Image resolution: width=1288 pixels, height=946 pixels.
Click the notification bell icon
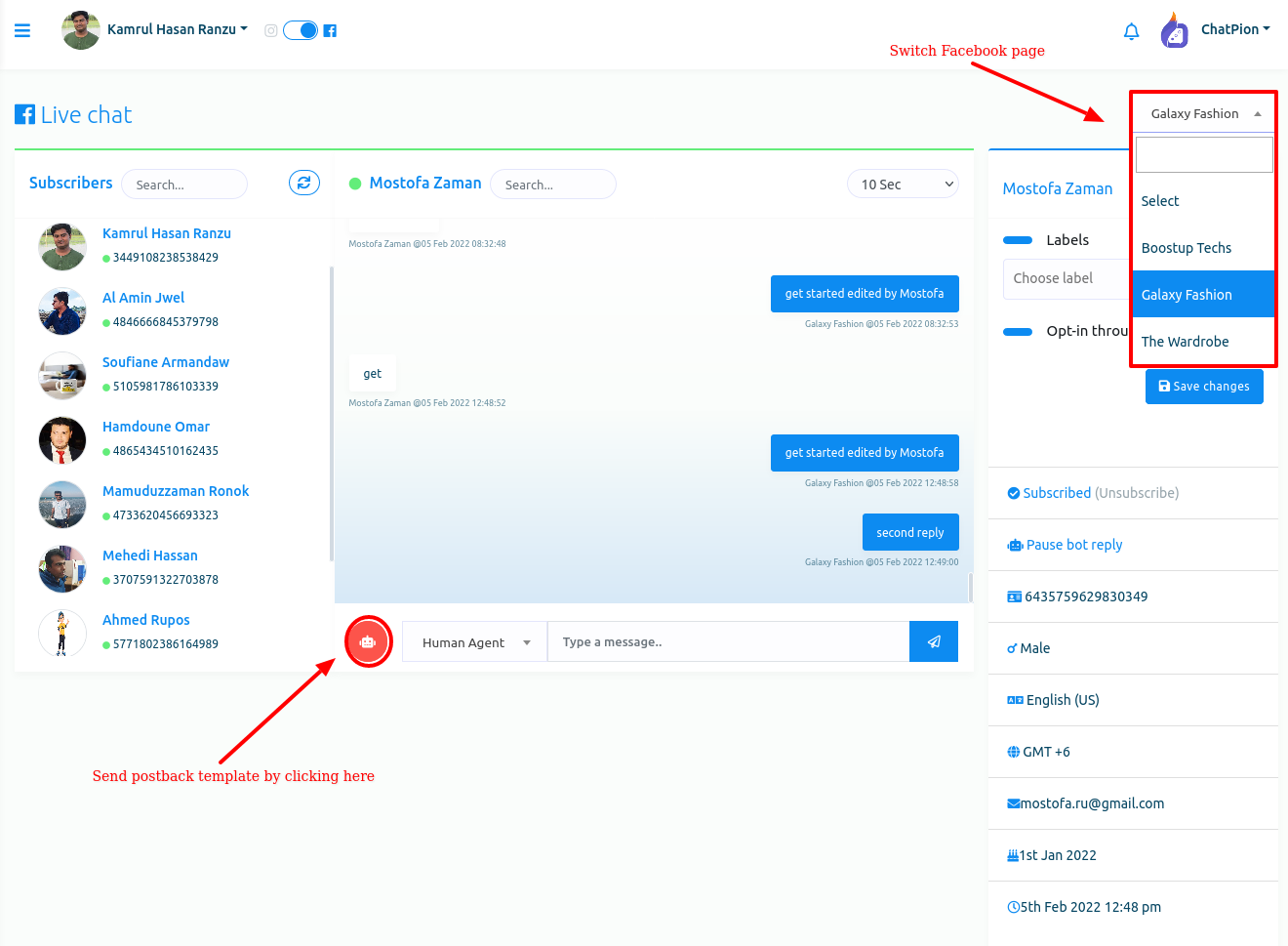[x=1131, y=31]
